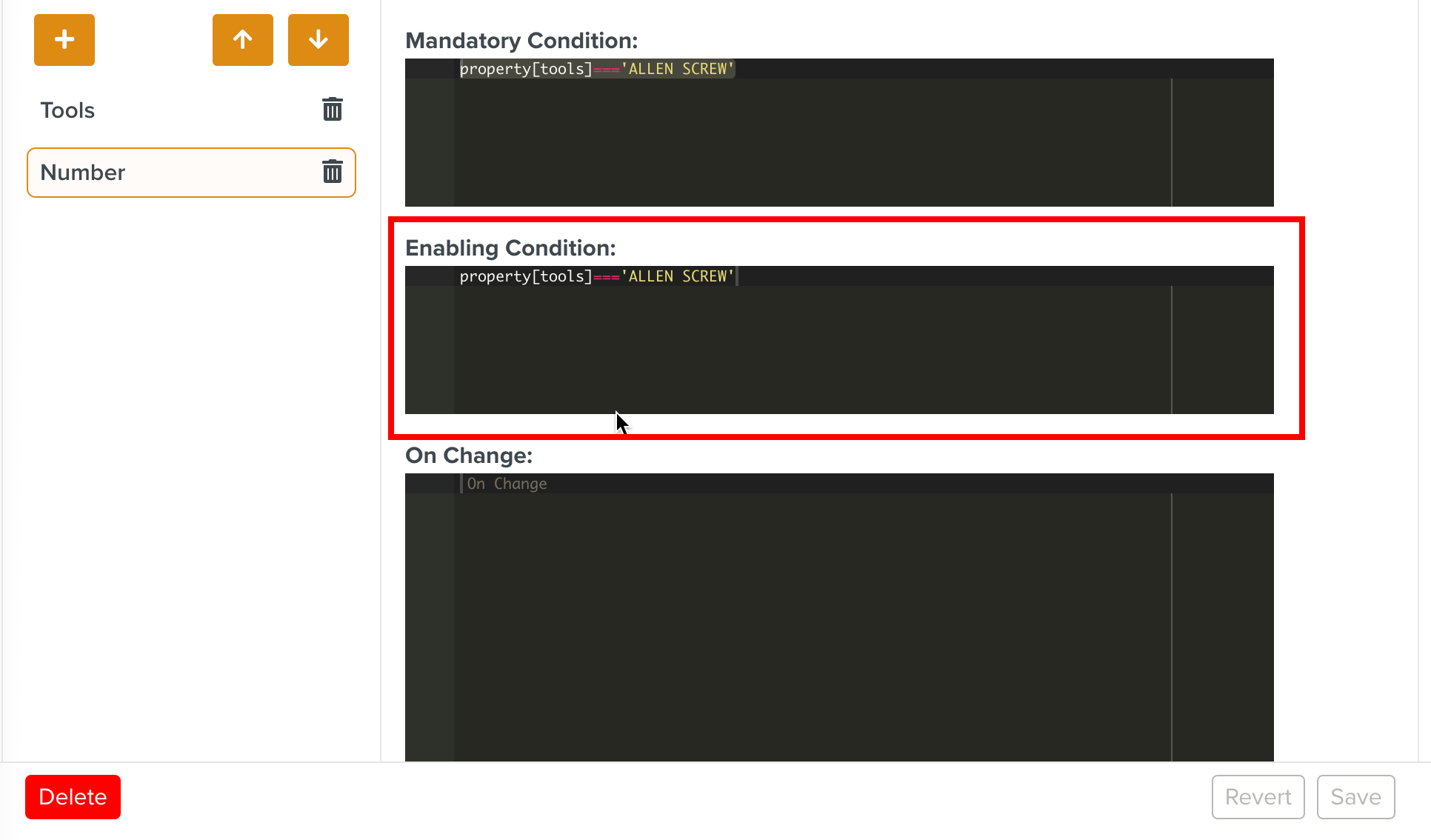Click the Enabling Condition code line text

(x=596, y=276)
